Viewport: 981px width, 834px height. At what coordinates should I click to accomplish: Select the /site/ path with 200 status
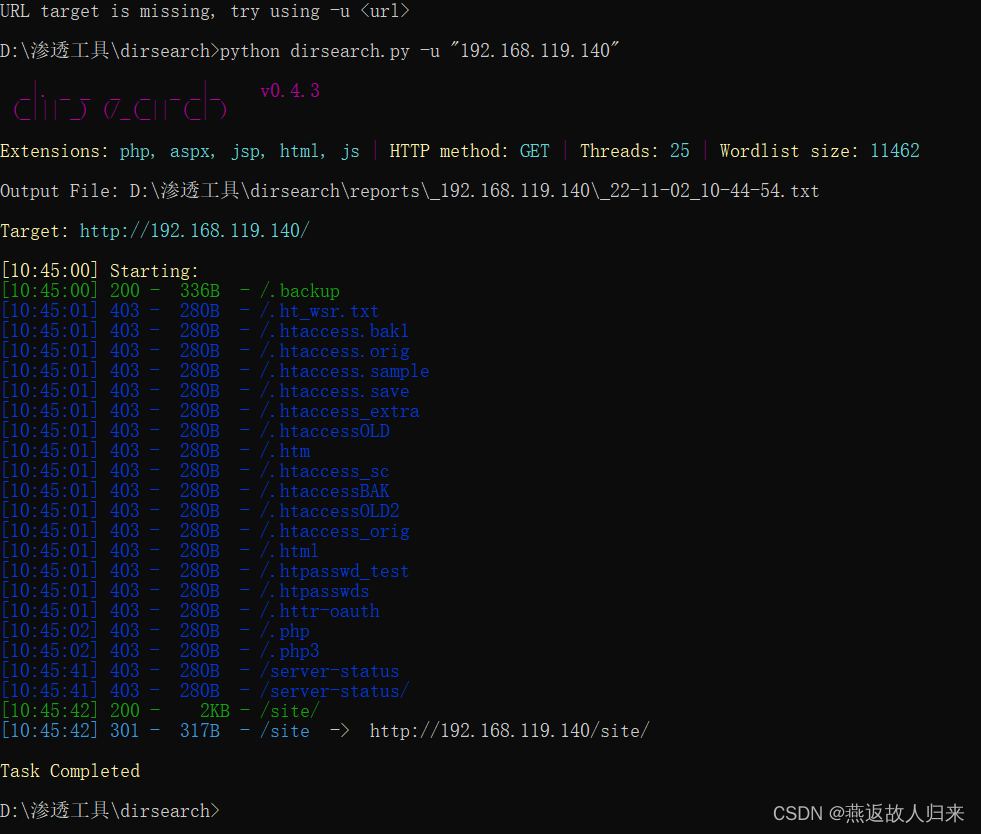point(290,711)
